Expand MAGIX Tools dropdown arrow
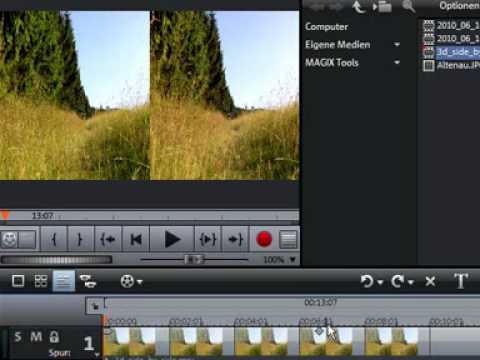 [397, 62]
